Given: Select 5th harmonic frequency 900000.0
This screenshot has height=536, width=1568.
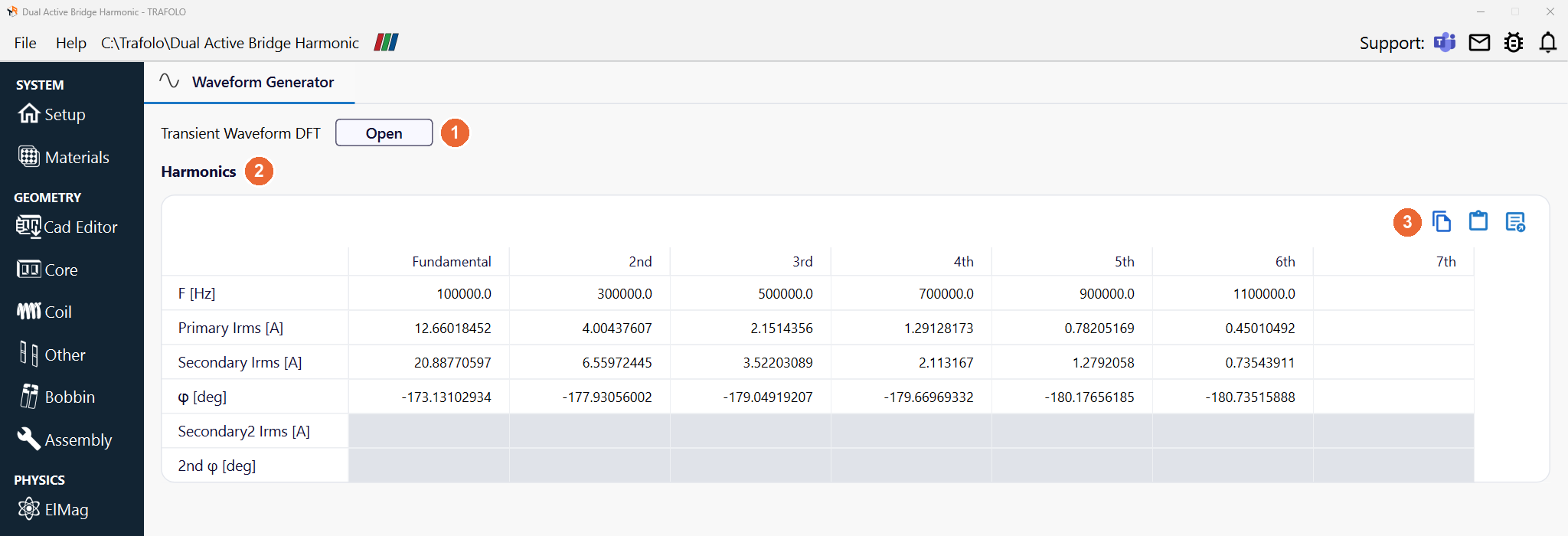Looking at the screenshot, I should click(1072, 293).
